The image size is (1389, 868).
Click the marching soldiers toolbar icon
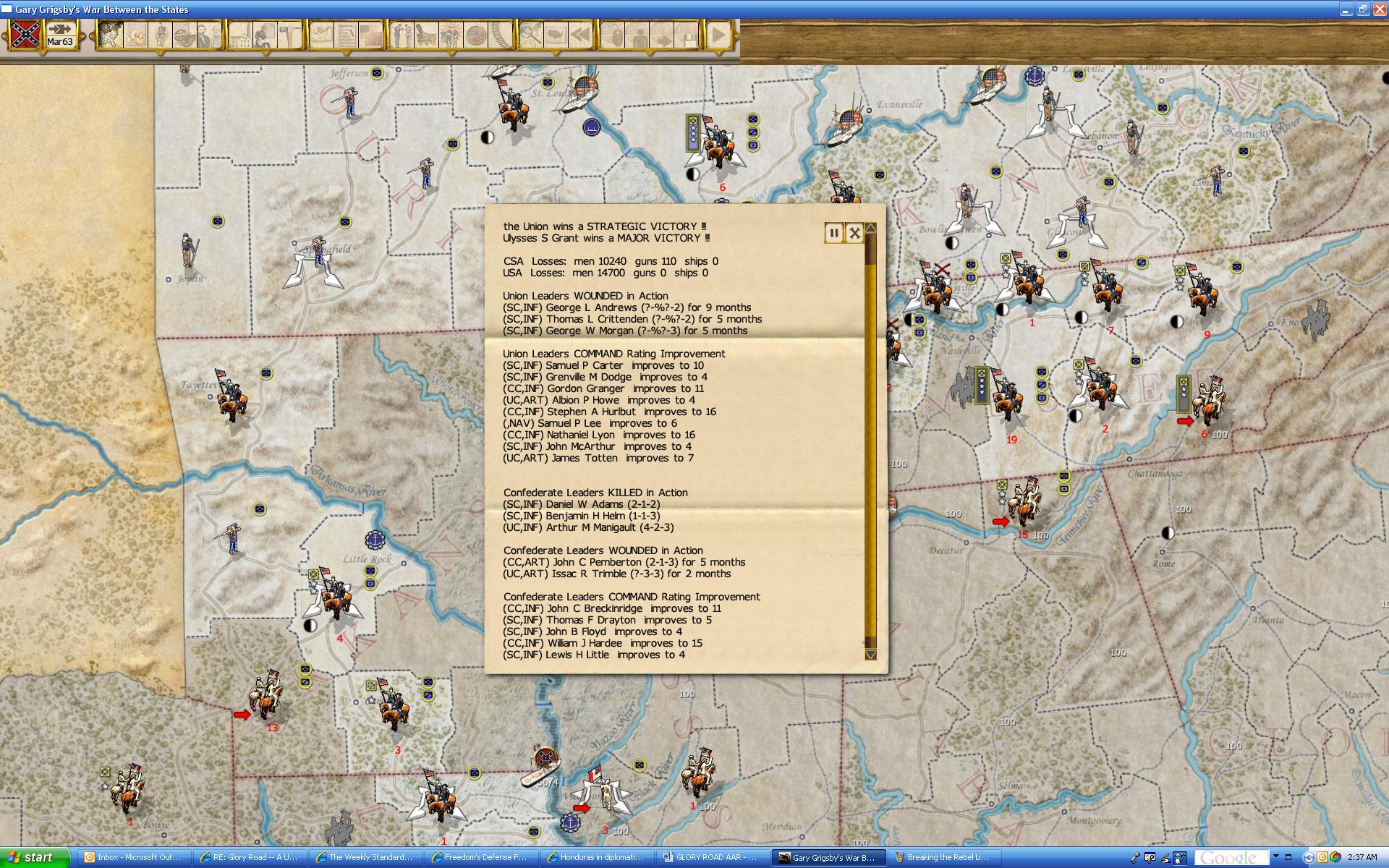point(451,35)
